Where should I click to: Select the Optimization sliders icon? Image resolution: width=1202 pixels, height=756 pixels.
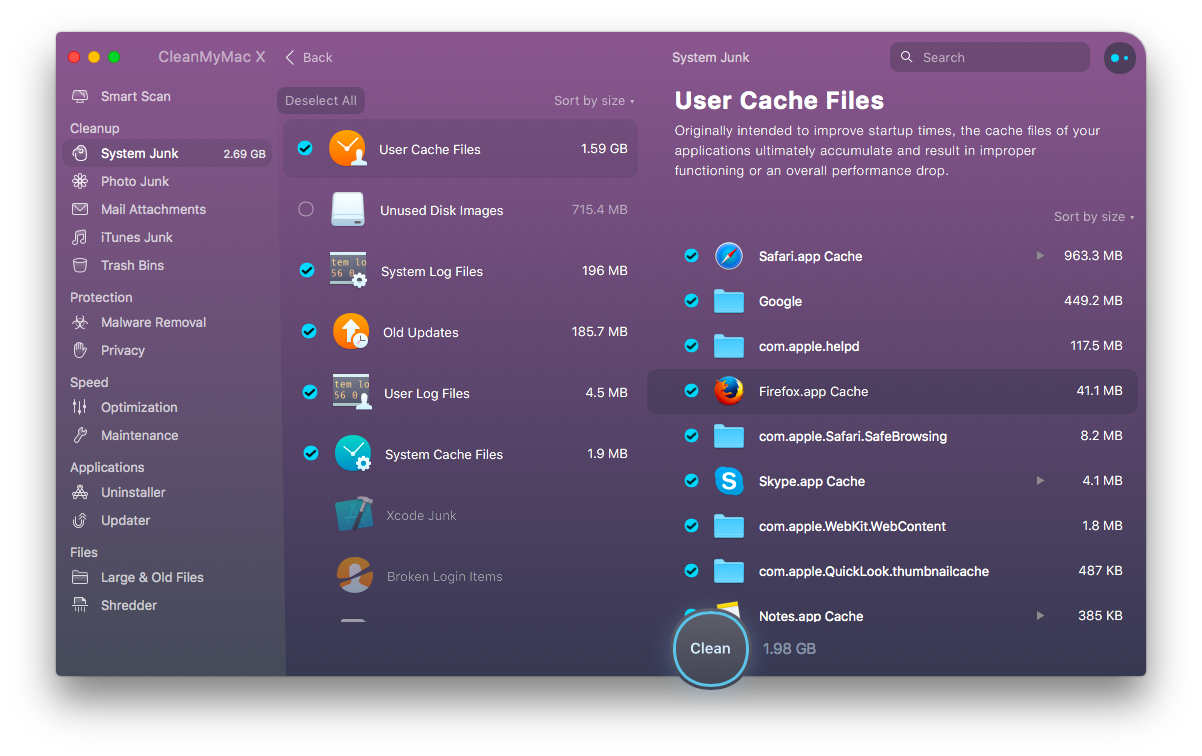coord(80,408)
